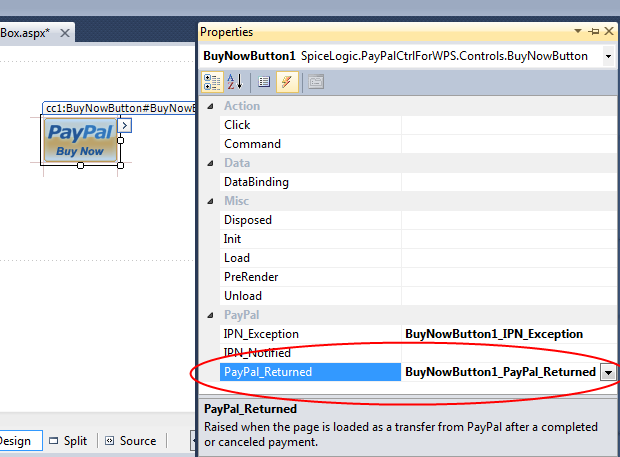
Task: Toggle auto-hide pin on Properties panel
Action: (x=594, y=33)
